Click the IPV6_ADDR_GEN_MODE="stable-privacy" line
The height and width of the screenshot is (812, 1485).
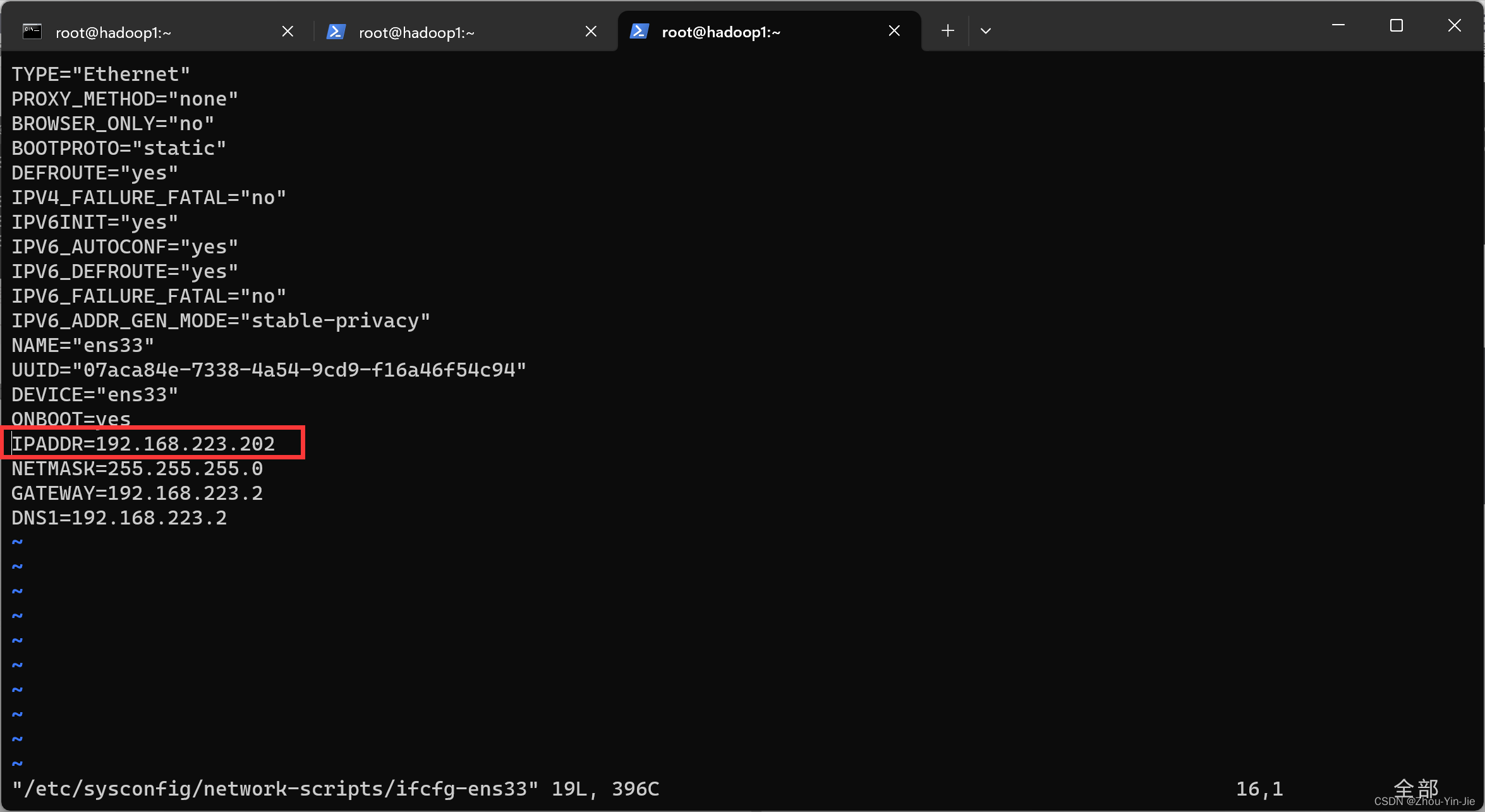pyautogui.click(x=221, y=320)
